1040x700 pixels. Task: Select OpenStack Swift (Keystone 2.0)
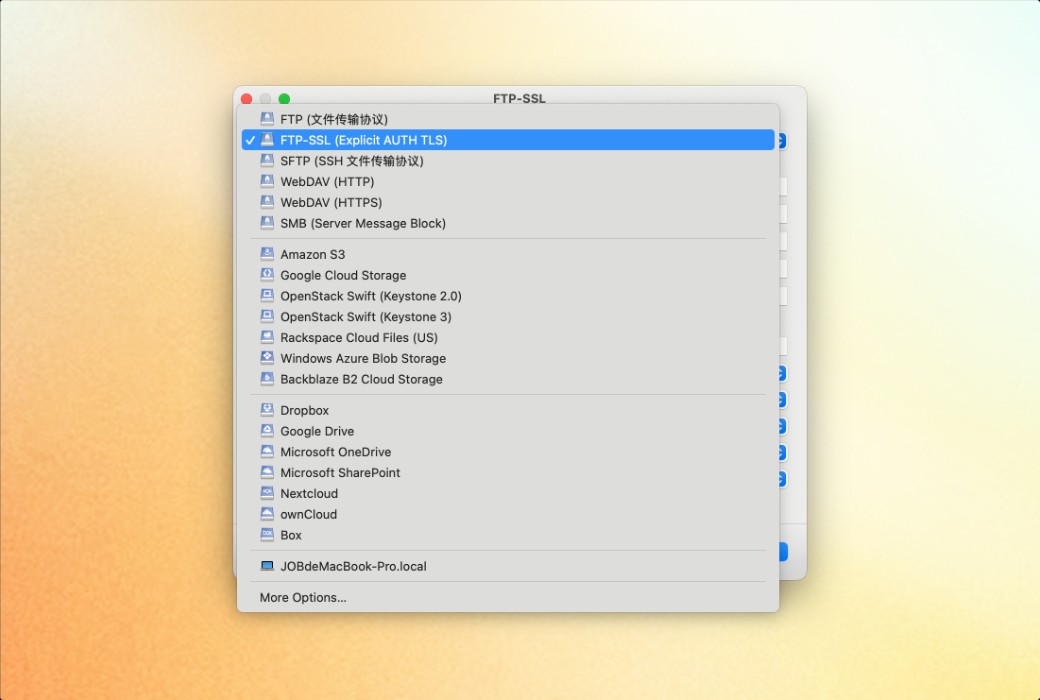507,296
